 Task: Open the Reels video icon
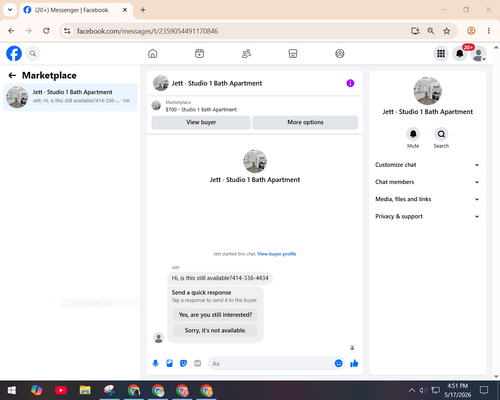point(199,53)
